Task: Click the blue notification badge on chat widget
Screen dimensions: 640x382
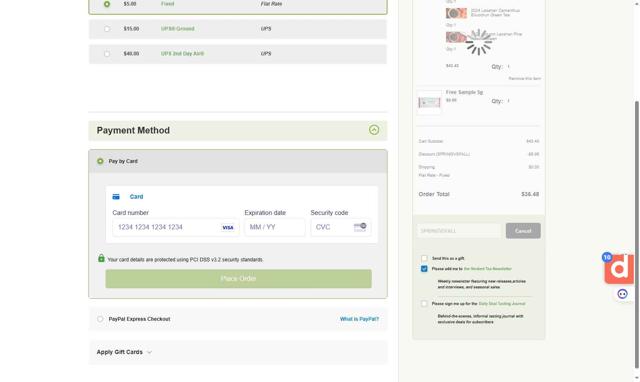Action: coord(607,257)
